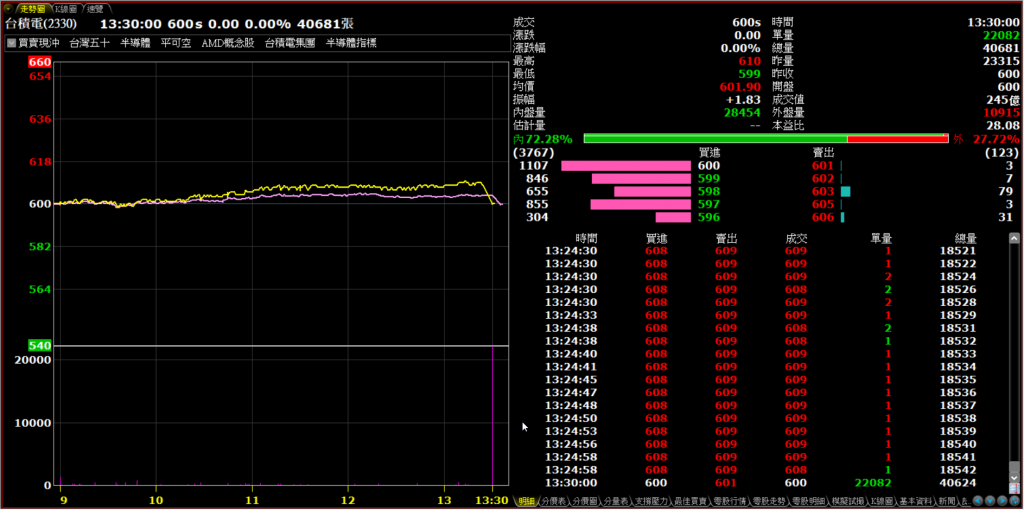This screenshot has width=1024, height=510.
Task: Click the 內盤量 value 28454
Action: (743, 112)
